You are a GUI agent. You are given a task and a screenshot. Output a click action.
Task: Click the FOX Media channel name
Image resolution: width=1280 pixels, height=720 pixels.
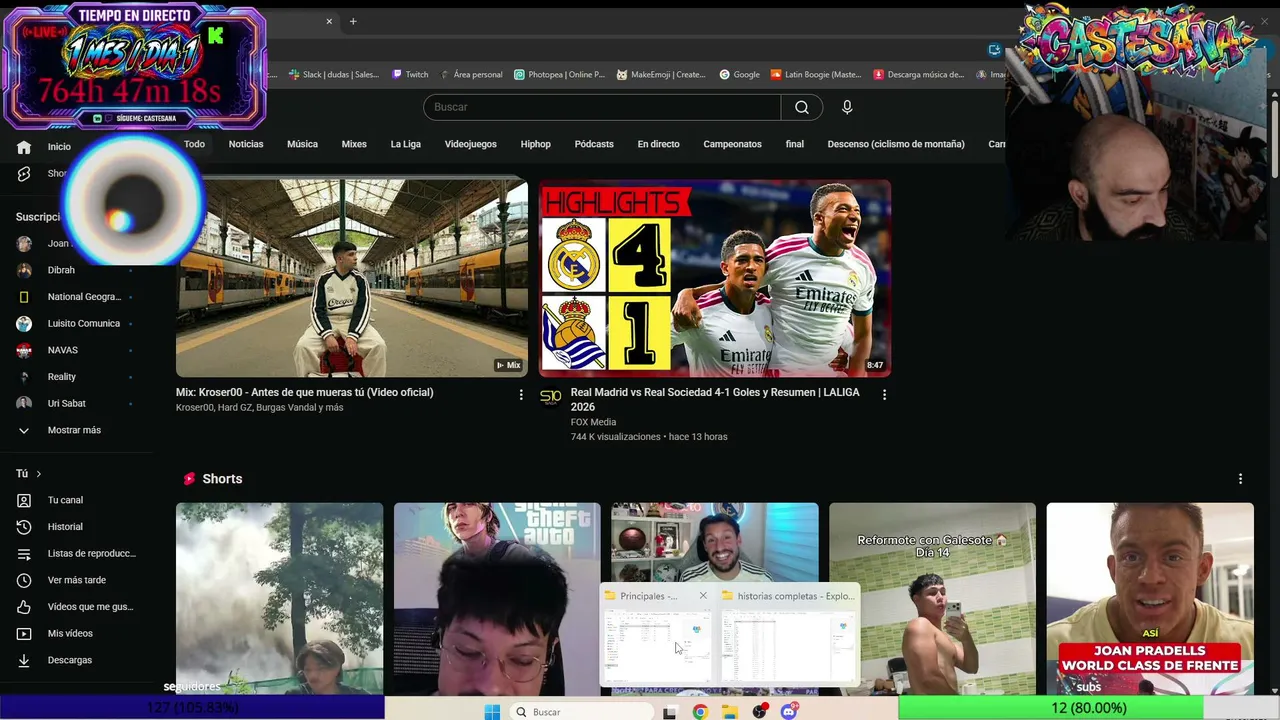coord(593,422)
